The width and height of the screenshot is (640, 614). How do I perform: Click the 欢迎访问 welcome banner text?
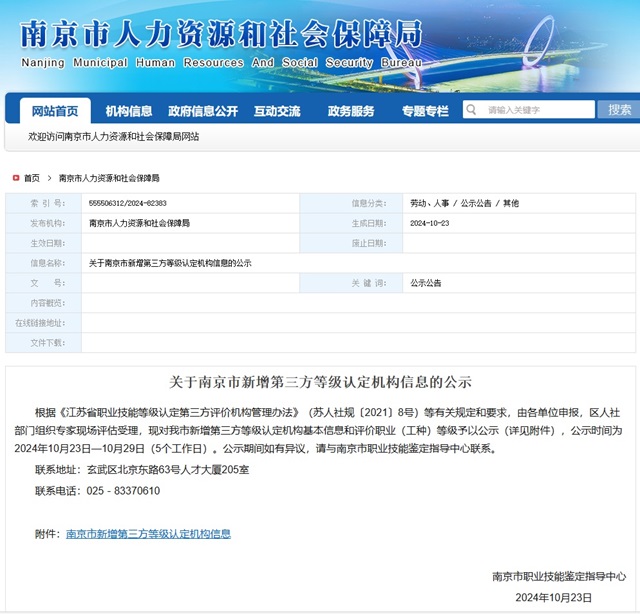point(113,136)
